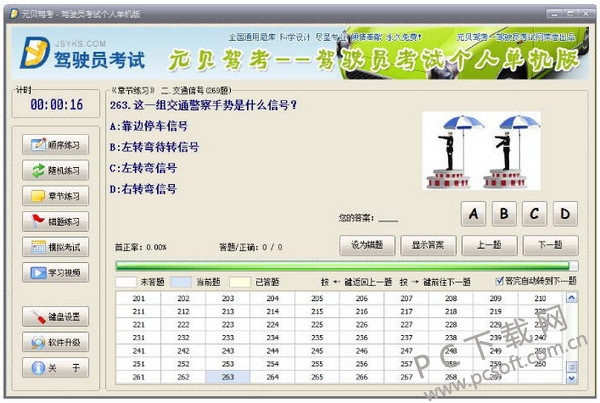Jump to question 252 cell

pyautogui.click(x=183, y=364)
